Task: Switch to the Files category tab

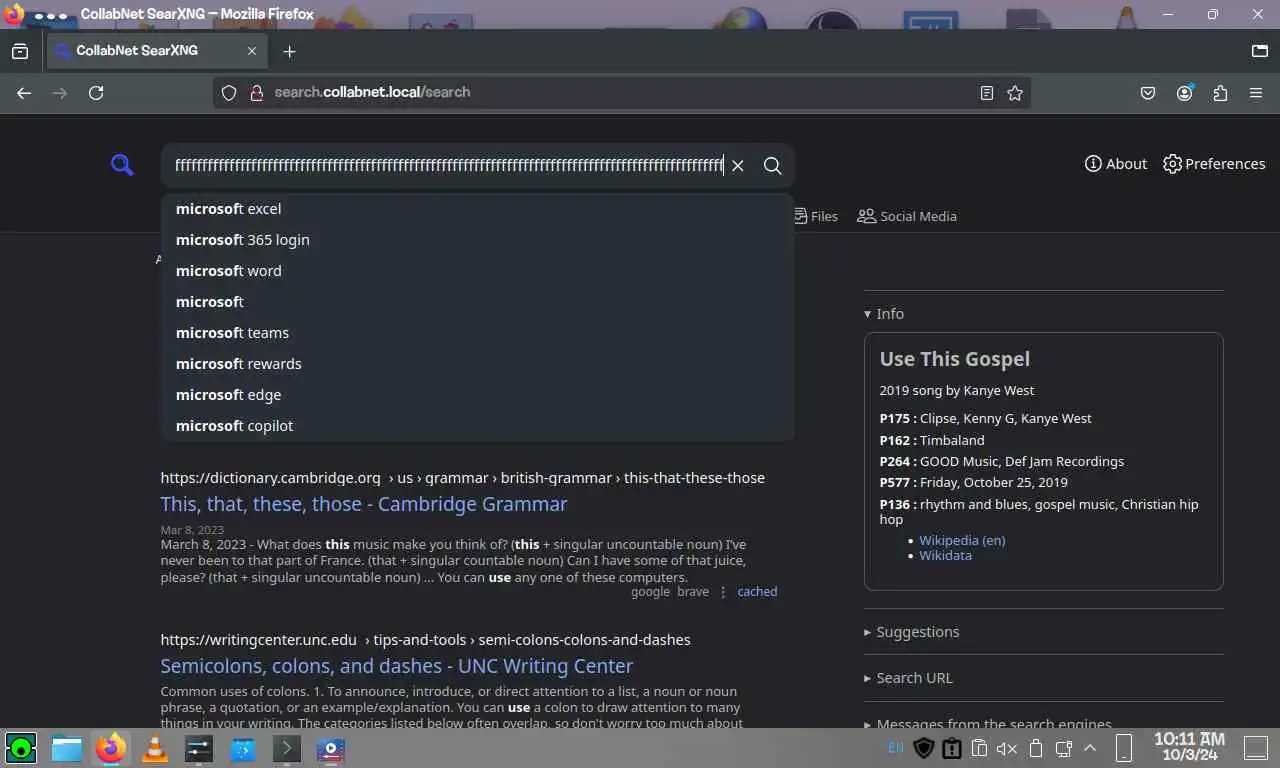Action: (816, 216)
